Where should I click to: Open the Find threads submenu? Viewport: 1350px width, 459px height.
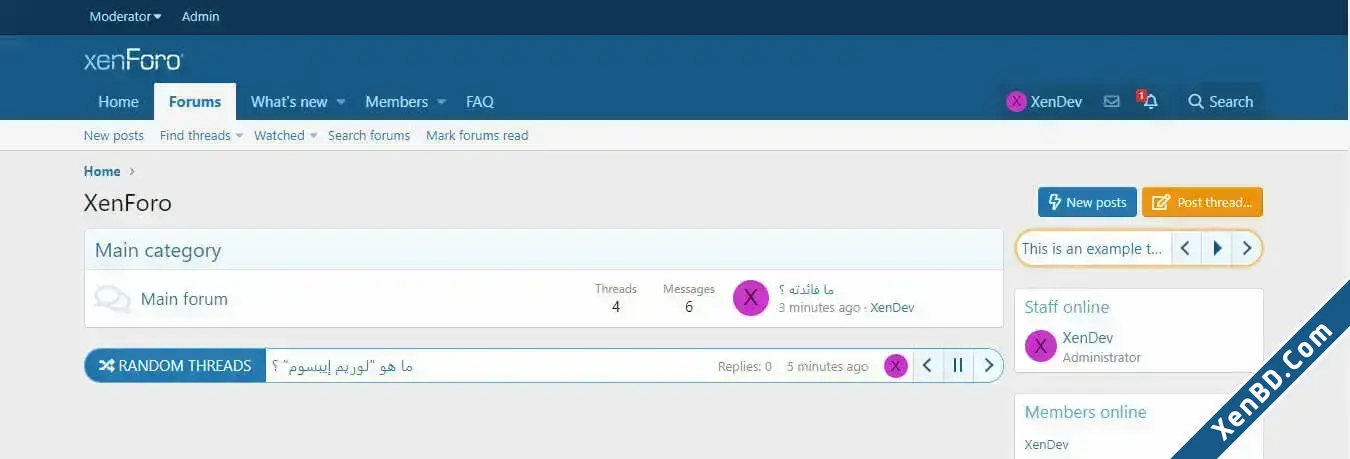(x=201, y=135)
